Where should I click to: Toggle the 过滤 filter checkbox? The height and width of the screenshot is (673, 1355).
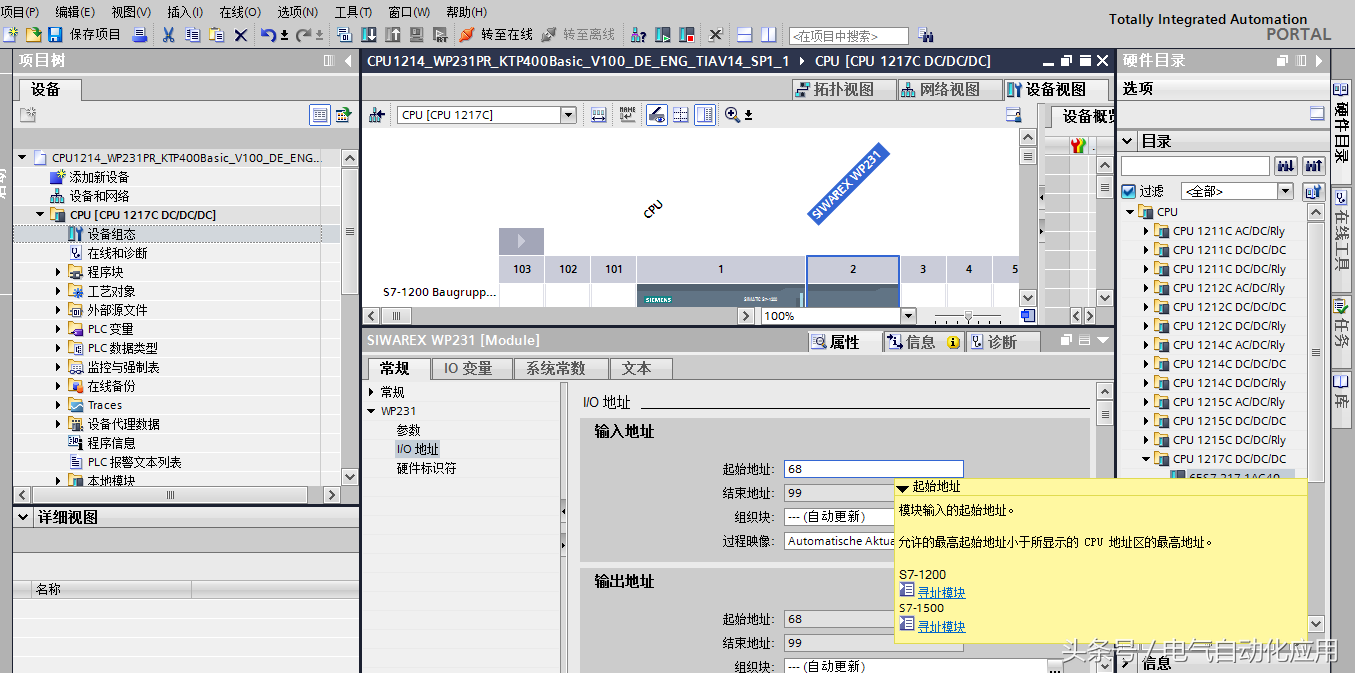point(1129,191)
